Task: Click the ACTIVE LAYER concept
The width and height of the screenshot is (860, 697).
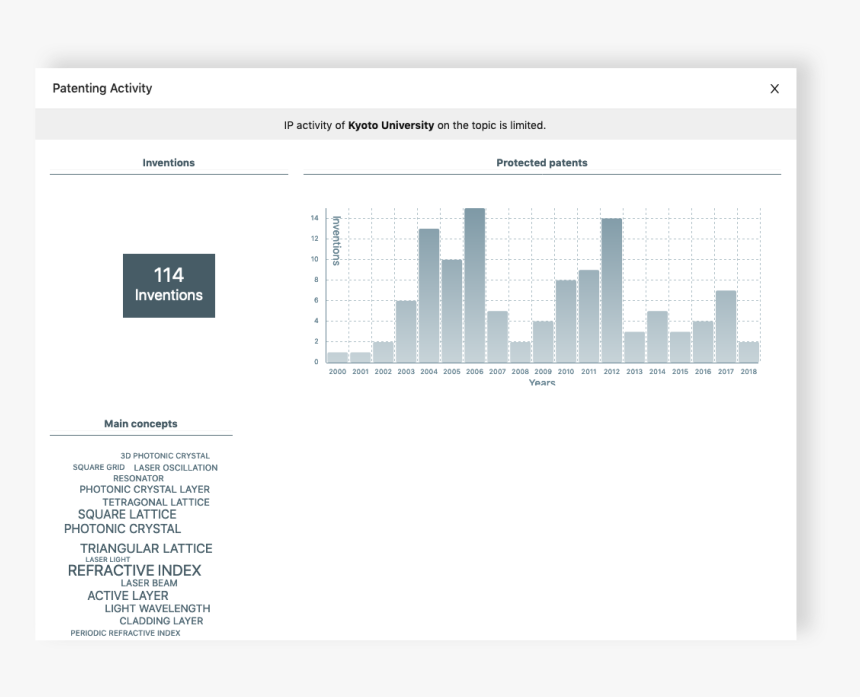Action: 128,596
